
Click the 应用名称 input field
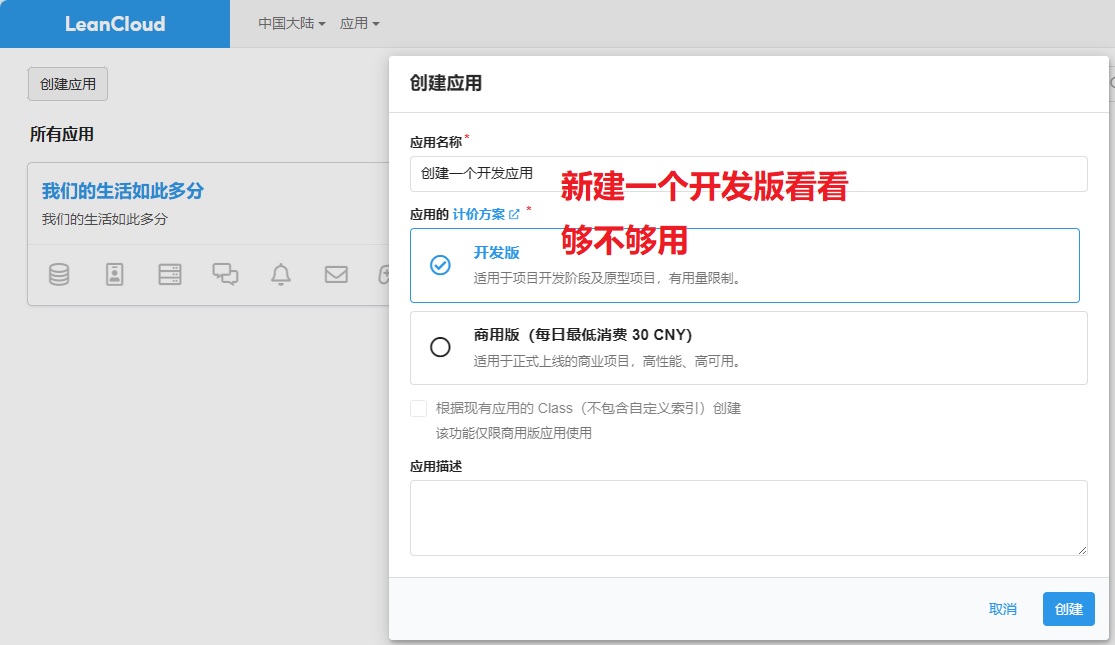point(748,174)
